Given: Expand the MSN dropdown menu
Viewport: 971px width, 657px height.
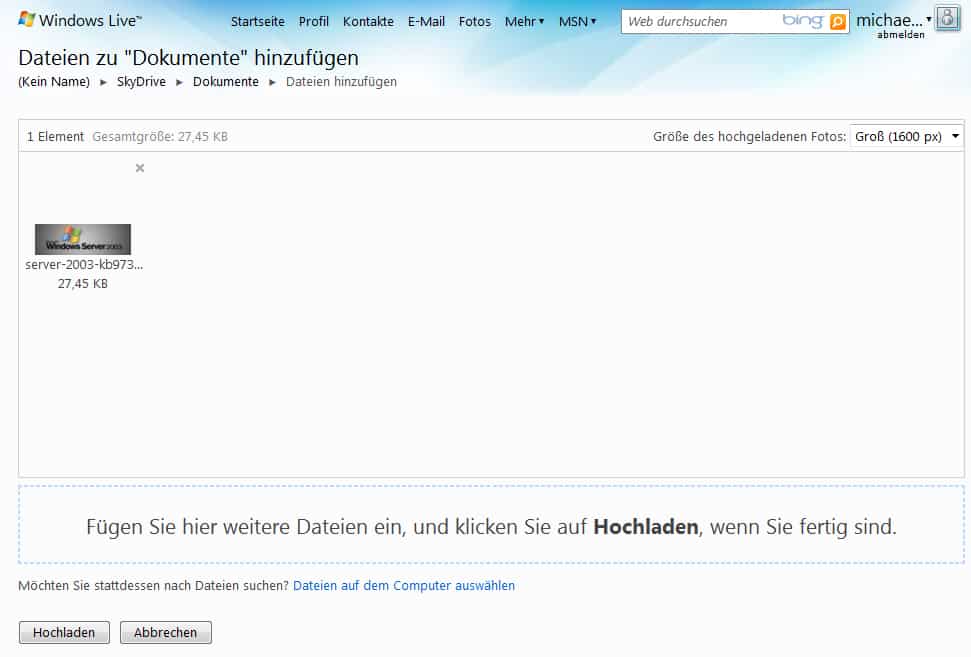Looking at the screenshot, I should 577,22.
